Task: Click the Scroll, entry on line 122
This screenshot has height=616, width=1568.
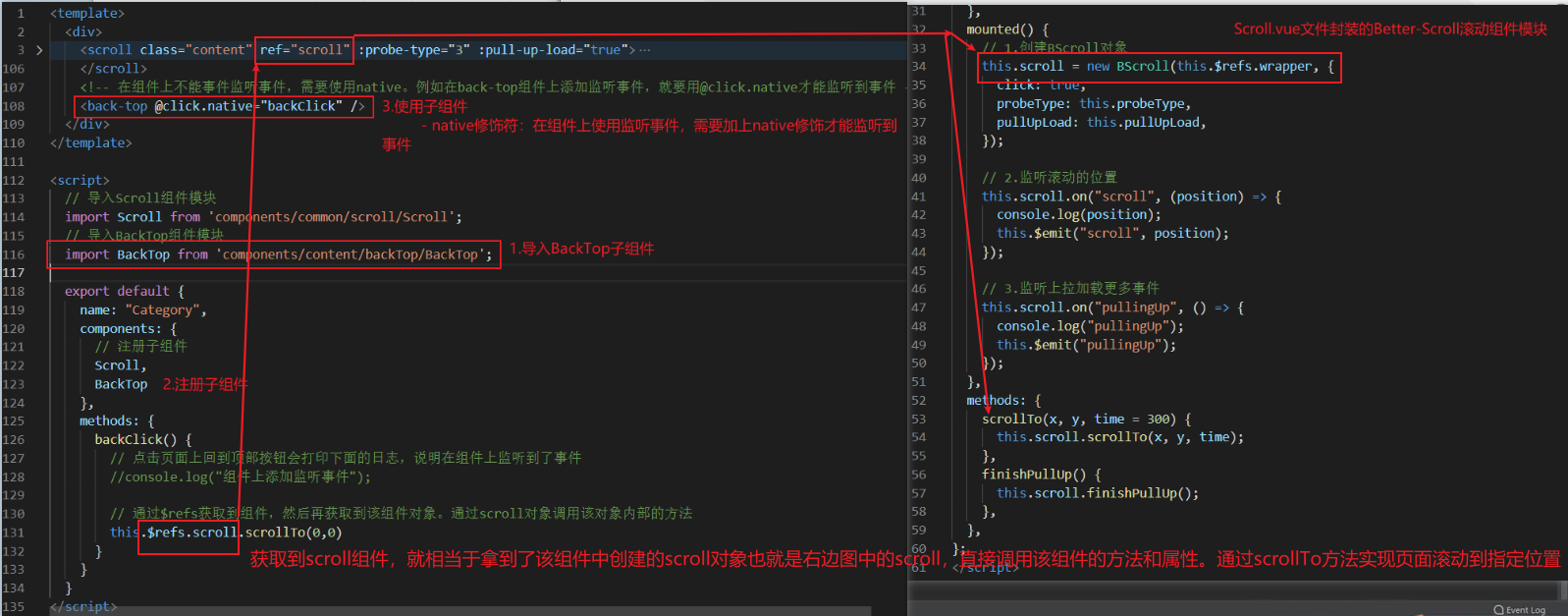Action: (121, 365)
